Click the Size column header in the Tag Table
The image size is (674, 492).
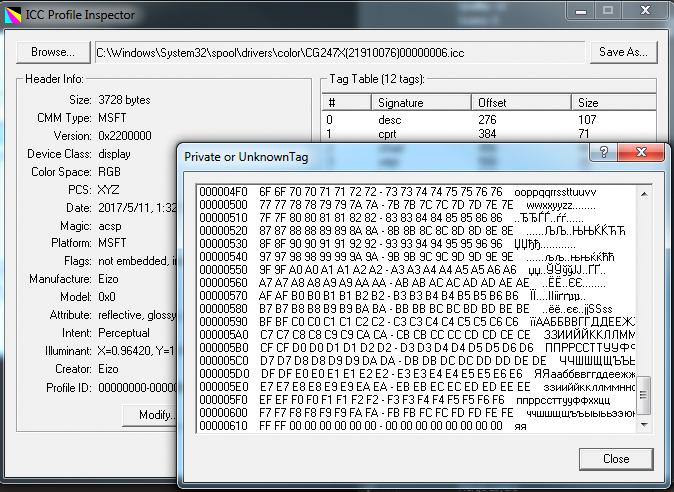[613, 103]
